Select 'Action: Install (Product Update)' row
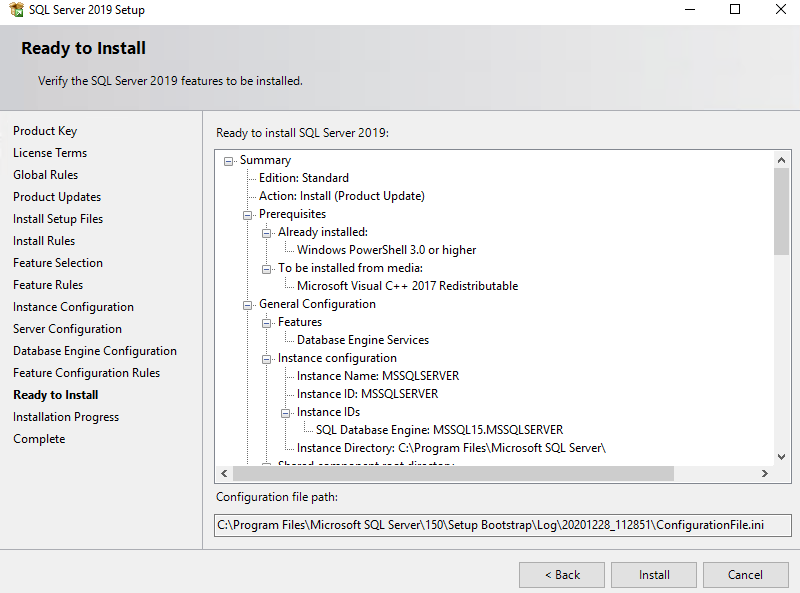This screenshot has height=593, width=800. point(341,196)
